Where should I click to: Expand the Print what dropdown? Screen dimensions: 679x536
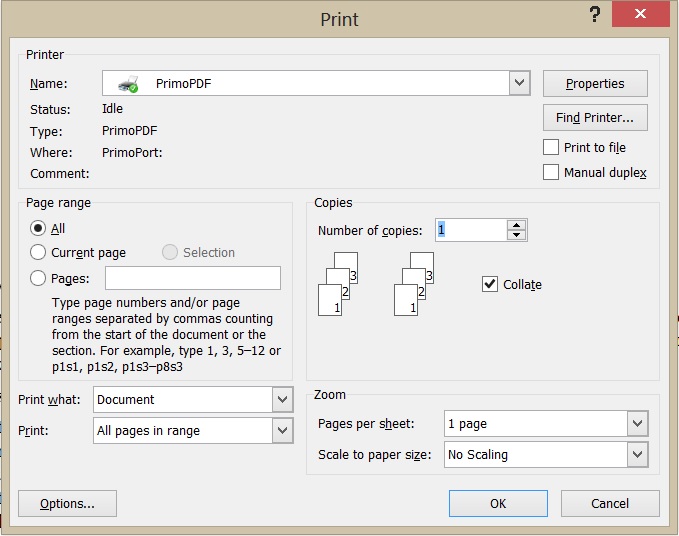click(x=282, y=400)
